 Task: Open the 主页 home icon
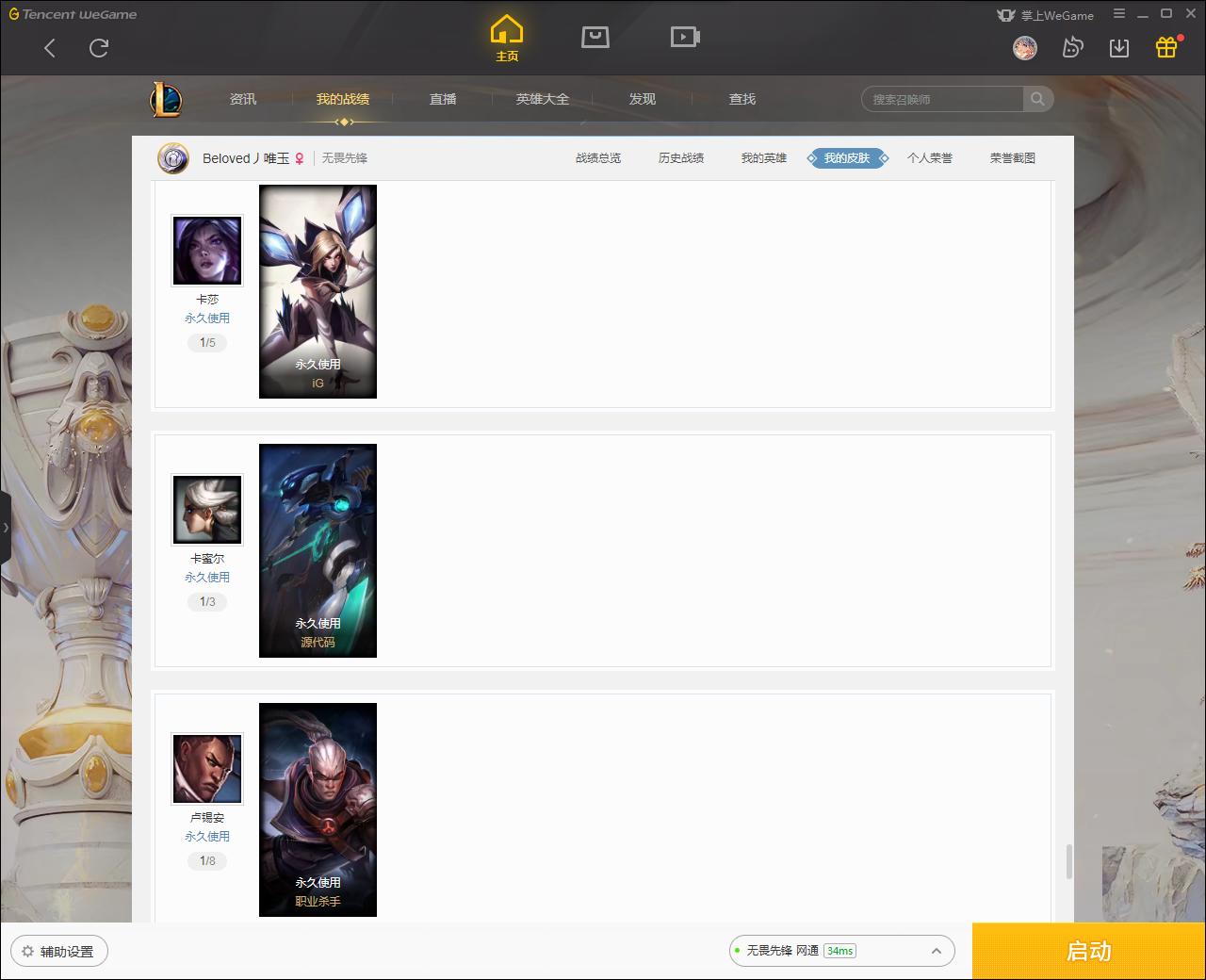507,39
